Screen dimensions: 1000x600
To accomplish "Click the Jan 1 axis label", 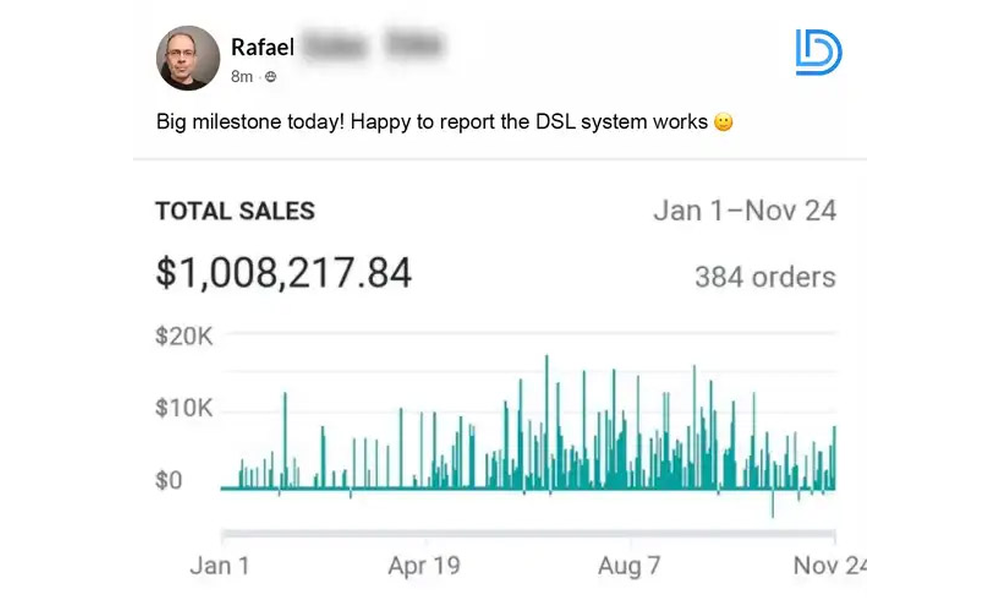I will (x=220, y=566).
